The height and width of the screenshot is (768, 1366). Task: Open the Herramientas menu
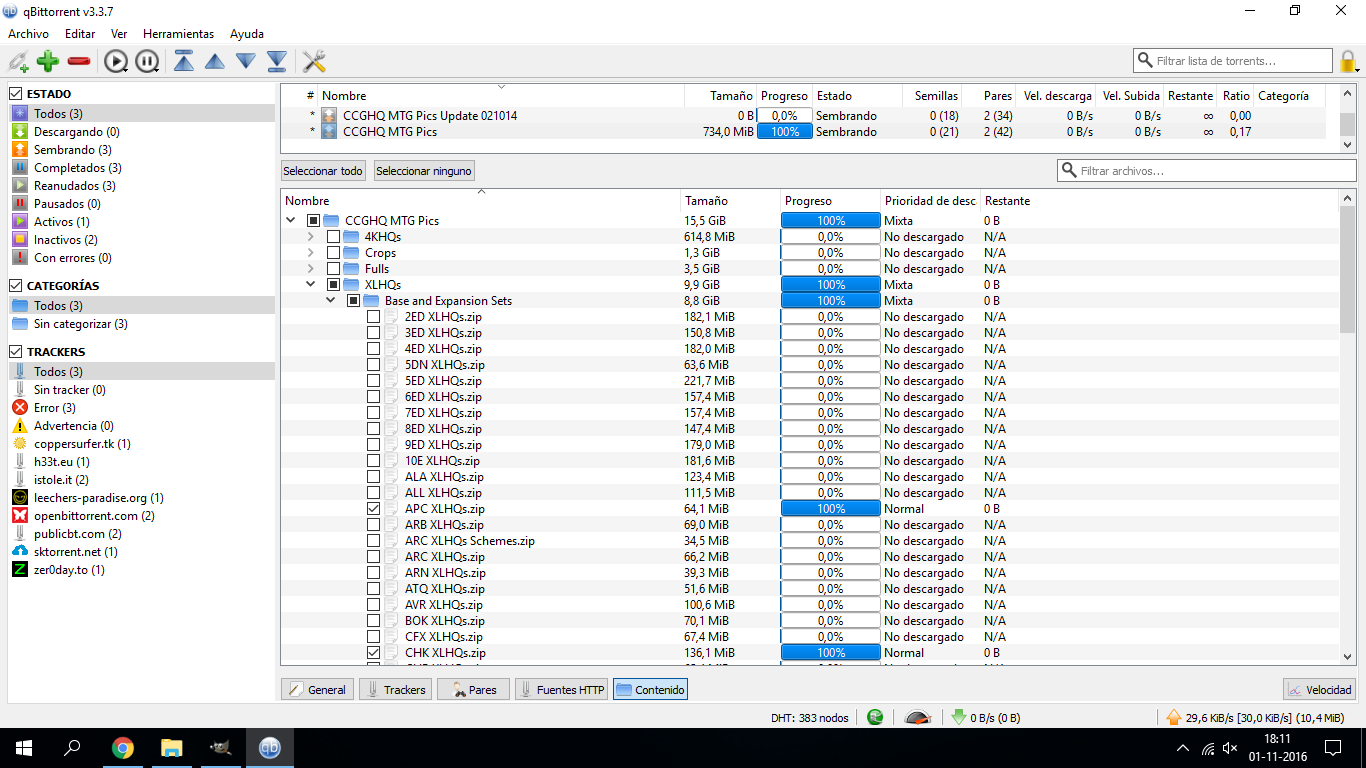point(178,34)
